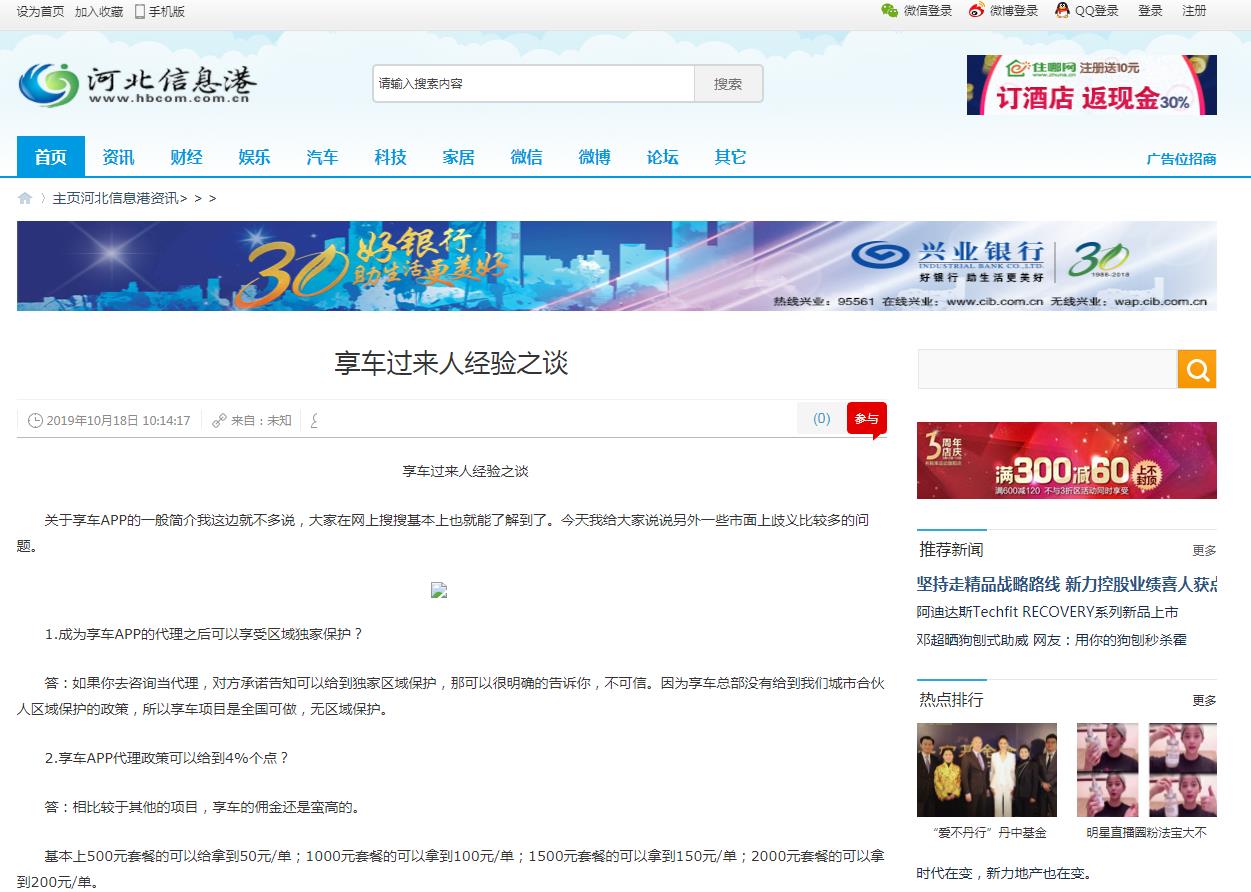Image resolution: width=1251 pixels, height=892 pixels.
Task: Click the WeChat login icon
Action: [x=889, y=11]
